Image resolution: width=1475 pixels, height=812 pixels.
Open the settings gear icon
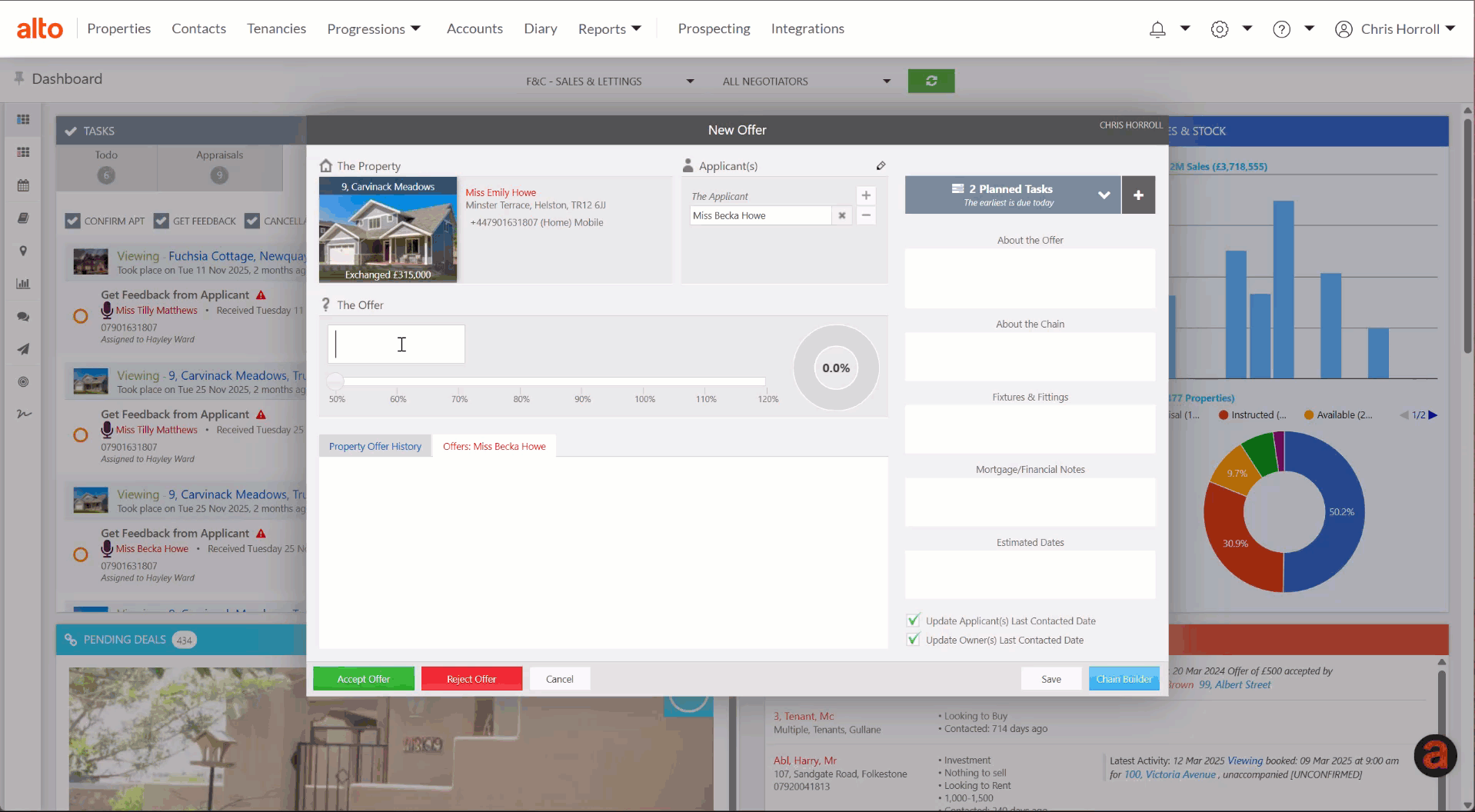click(1220, 29)
